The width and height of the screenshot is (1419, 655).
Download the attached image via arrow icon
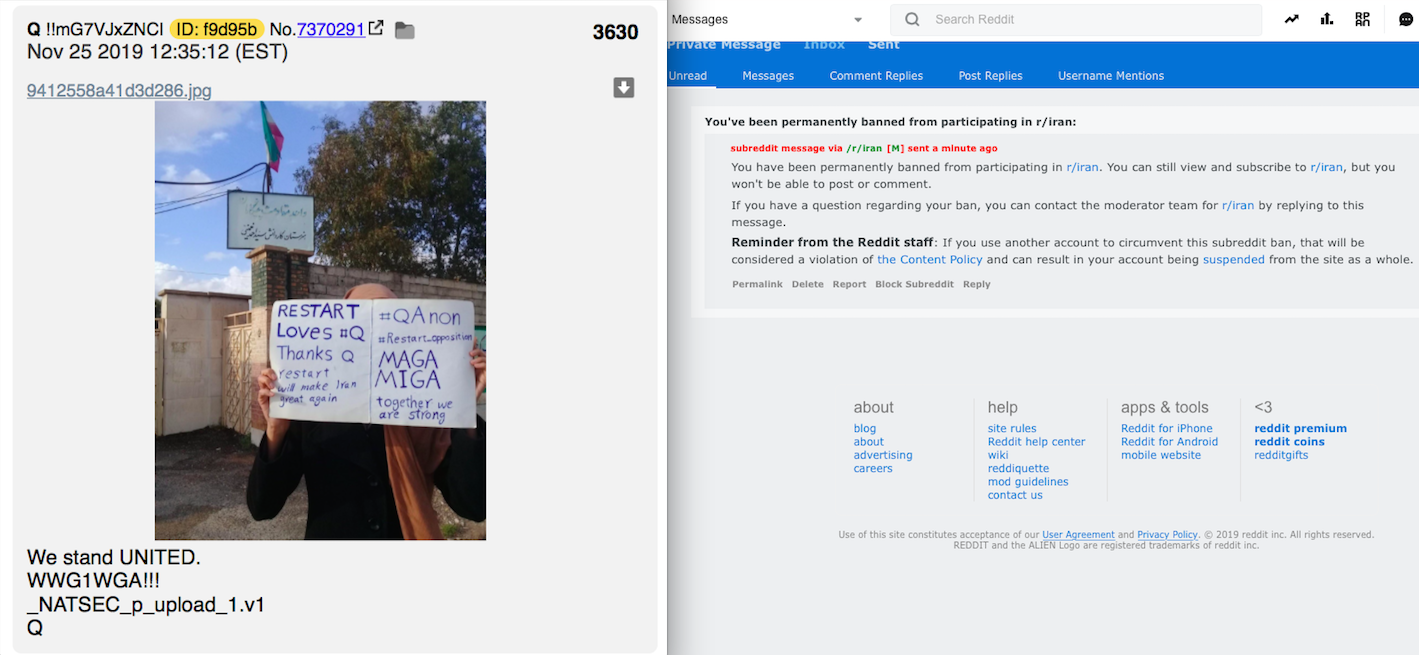coord(624,88)
